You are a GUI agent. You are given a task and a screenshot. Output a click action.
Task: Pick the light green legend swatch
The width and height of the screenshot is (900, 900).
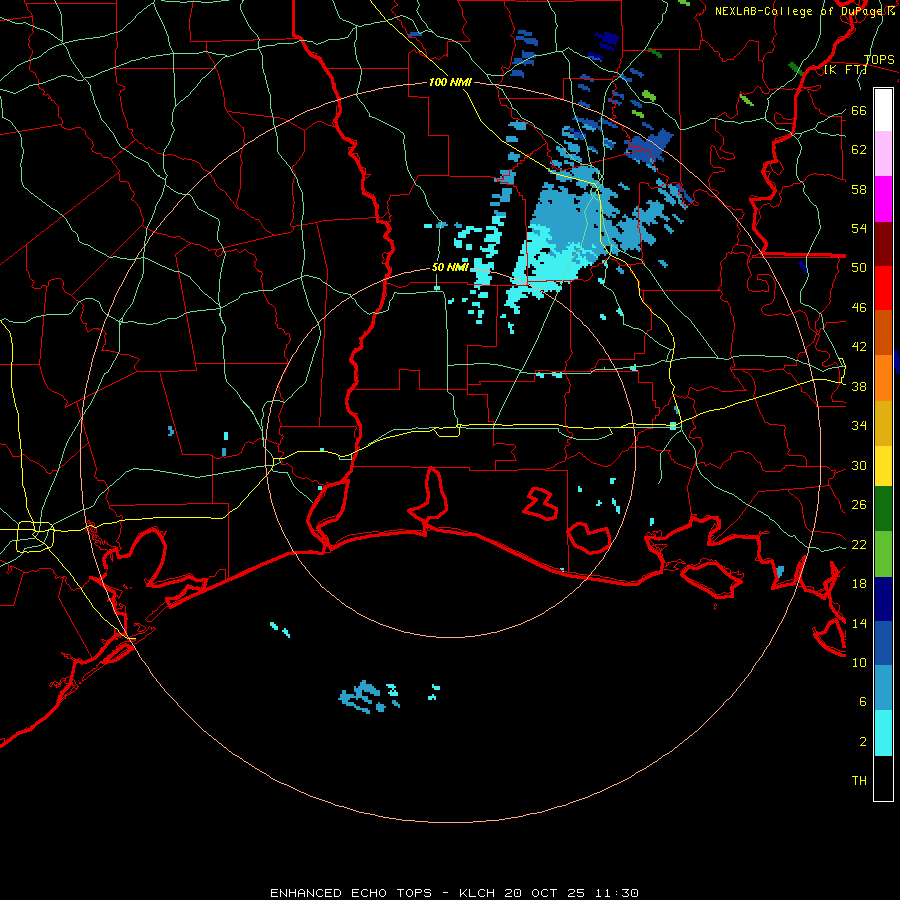[x=883, y=554]
